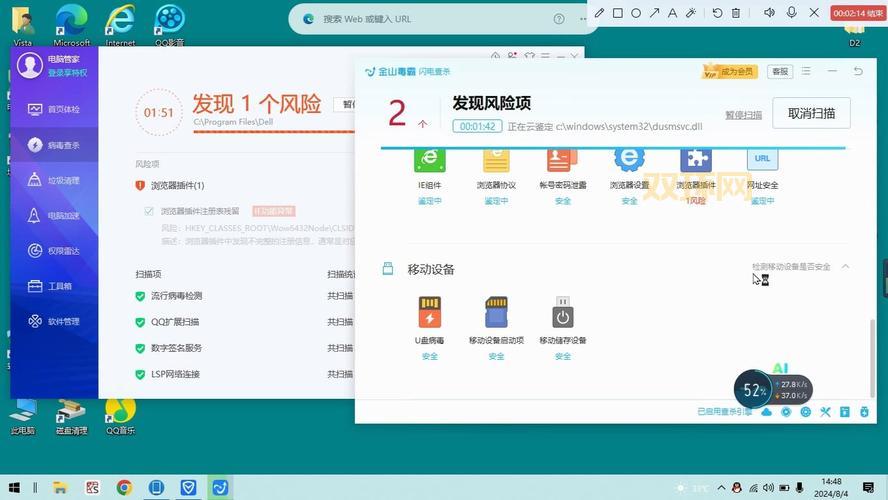Image resolution: width=888 pixels, height=500 pixels.
Task: Click the trash icon to clear annotations
Action: tap(736, 12)
